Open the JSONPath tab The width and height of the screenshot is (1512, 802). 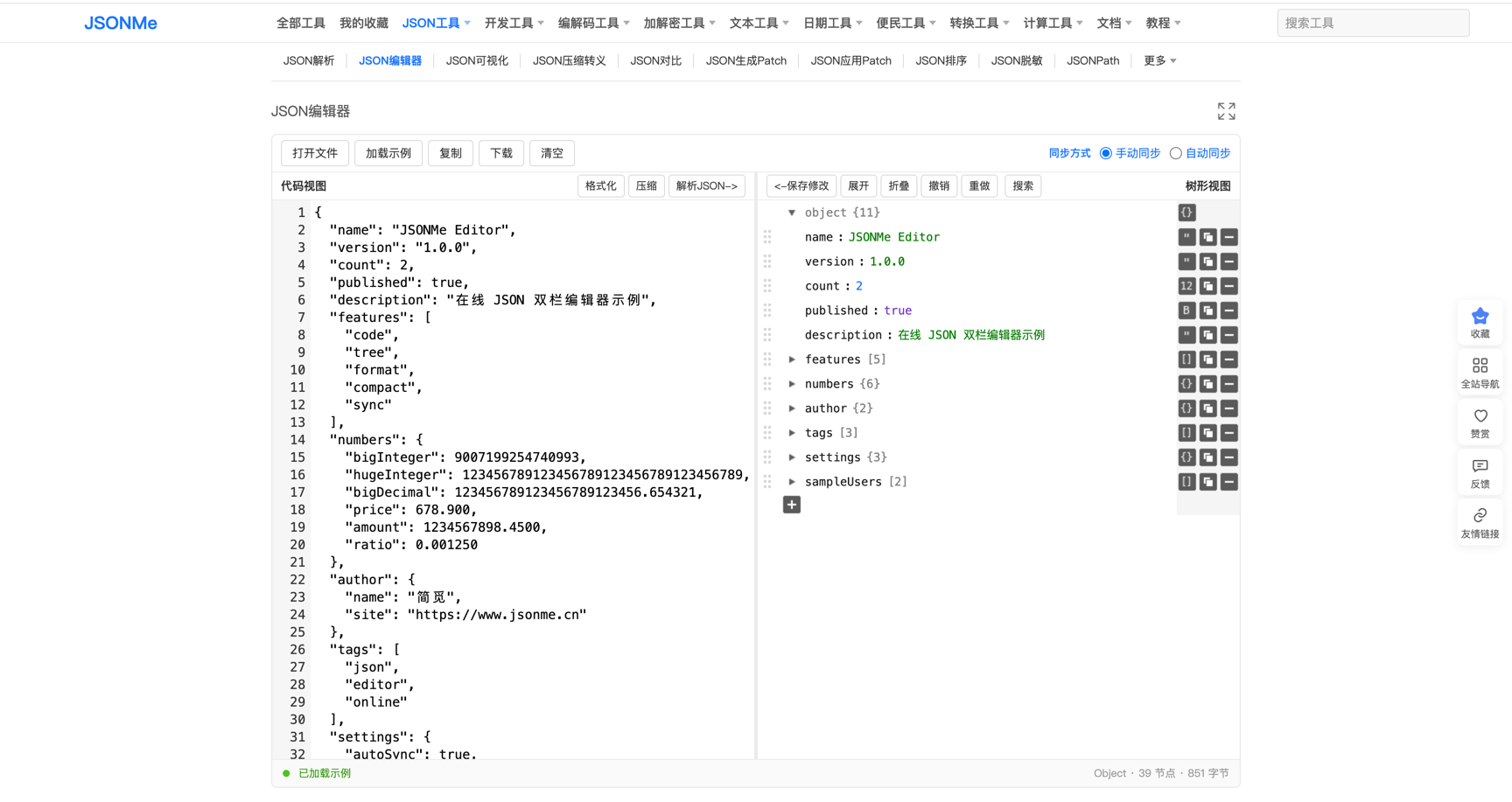[1093, 60]
